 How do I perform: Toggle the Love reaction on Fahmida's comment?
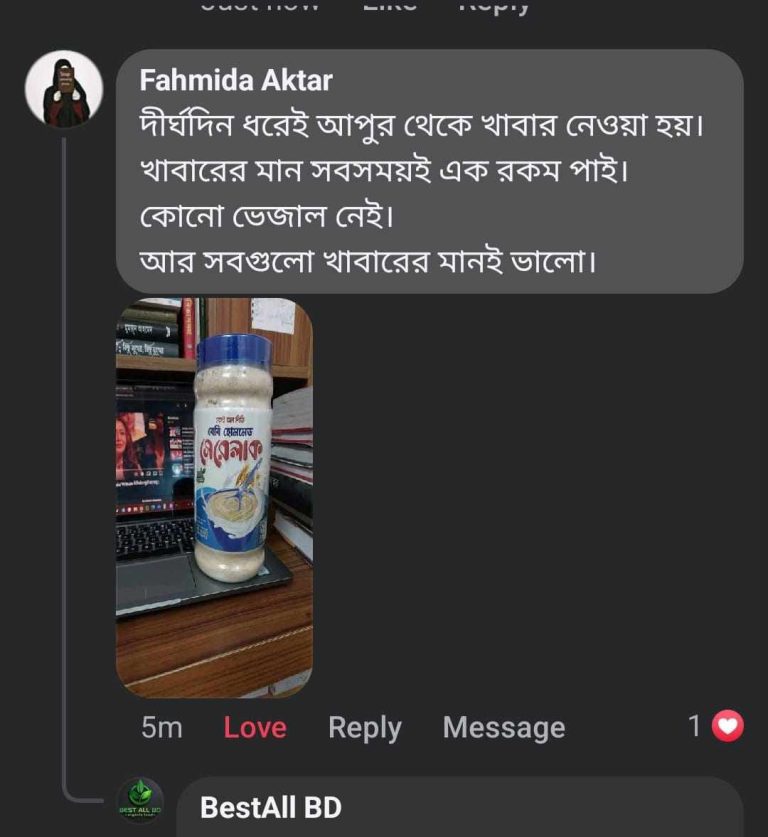(255, 727)
